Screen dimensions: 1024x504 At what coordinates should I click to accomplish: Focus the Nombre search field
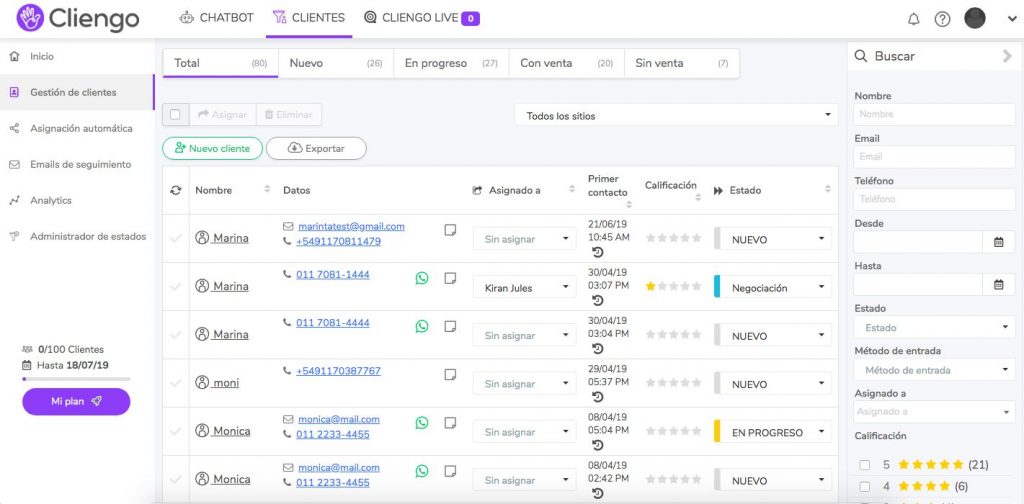[935, 114]
